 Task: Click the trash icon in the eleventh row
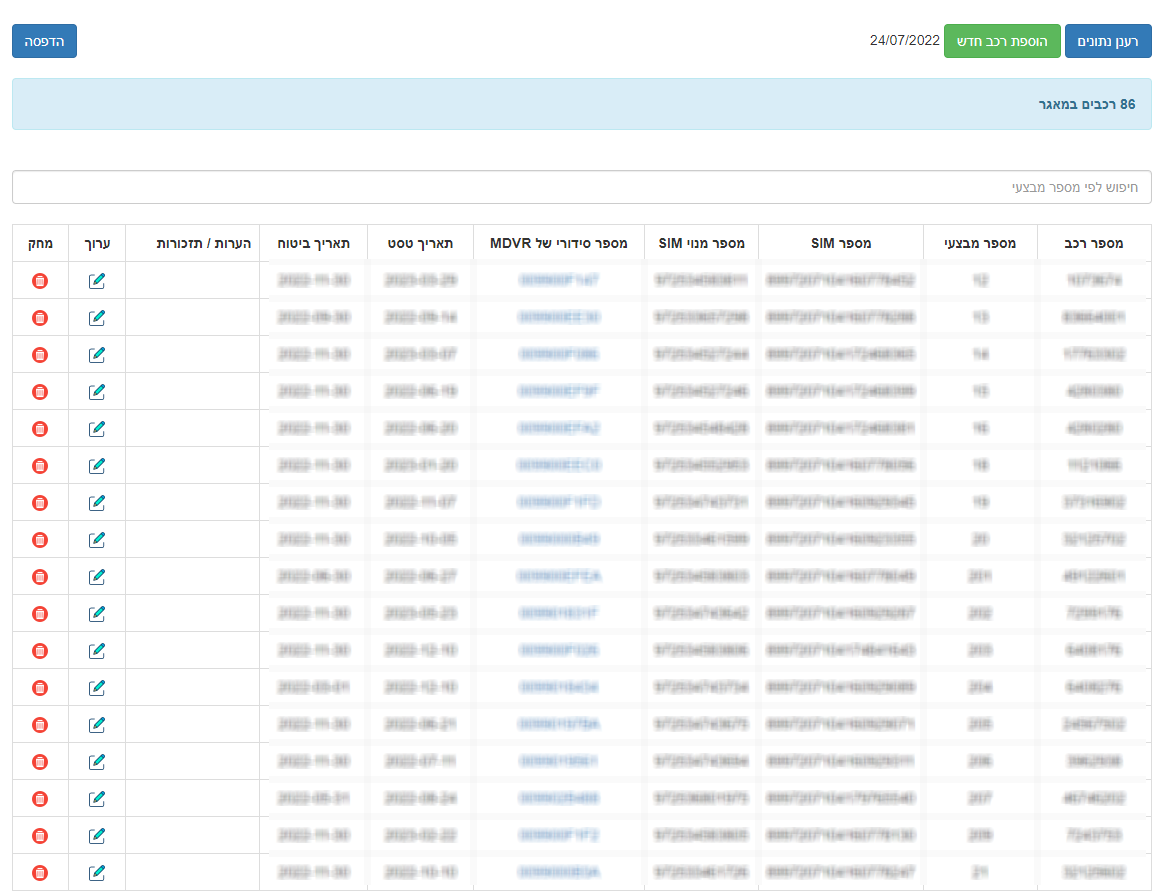tap(40, 651)
